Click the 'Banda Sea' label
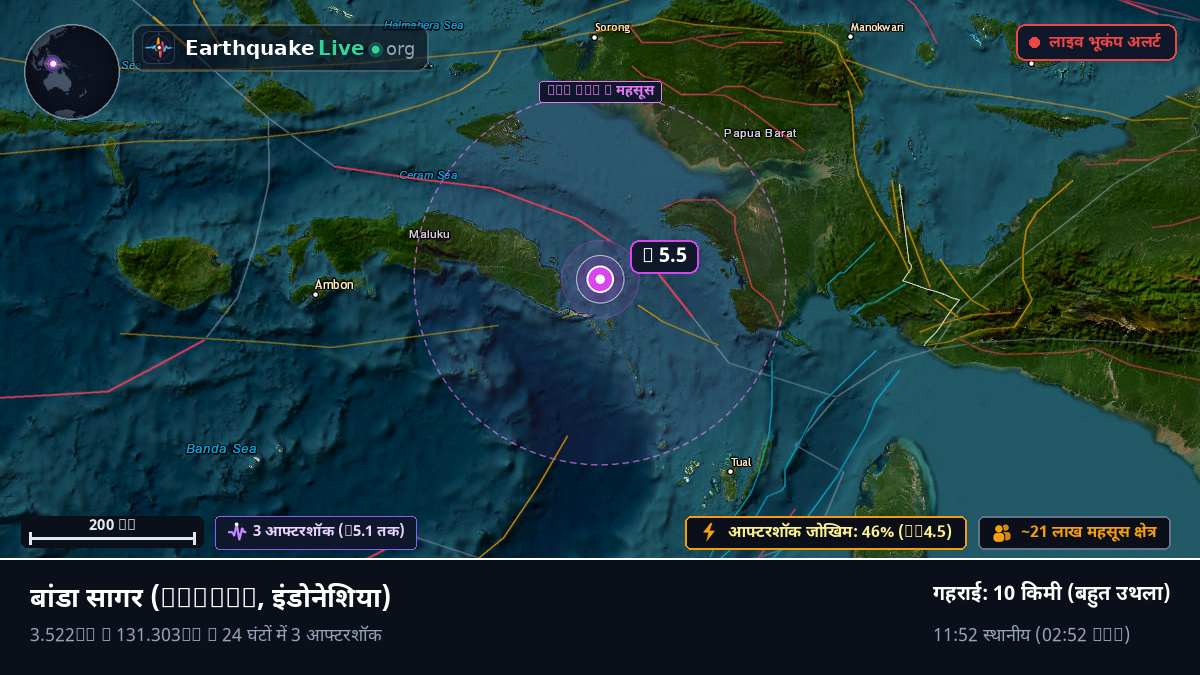The width and height of the screenshot is (1200, 675). 221,449
